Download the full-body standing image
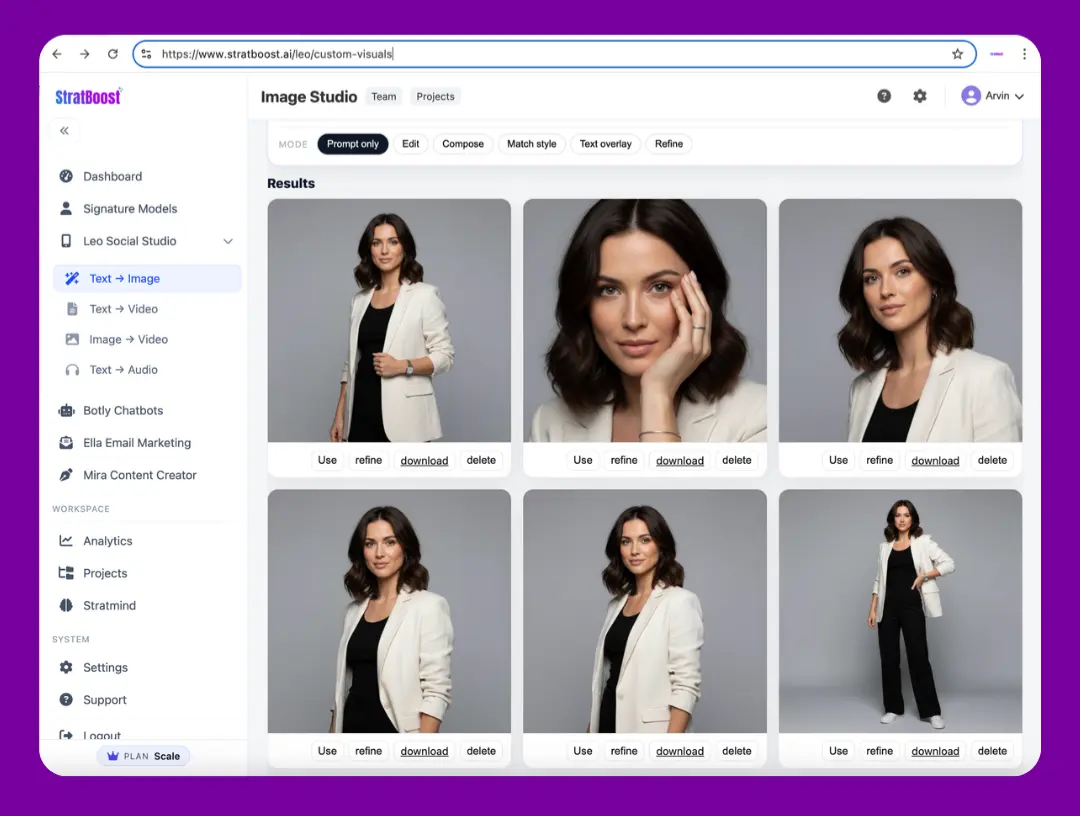 pyautogui.click(x=935, y=751)
